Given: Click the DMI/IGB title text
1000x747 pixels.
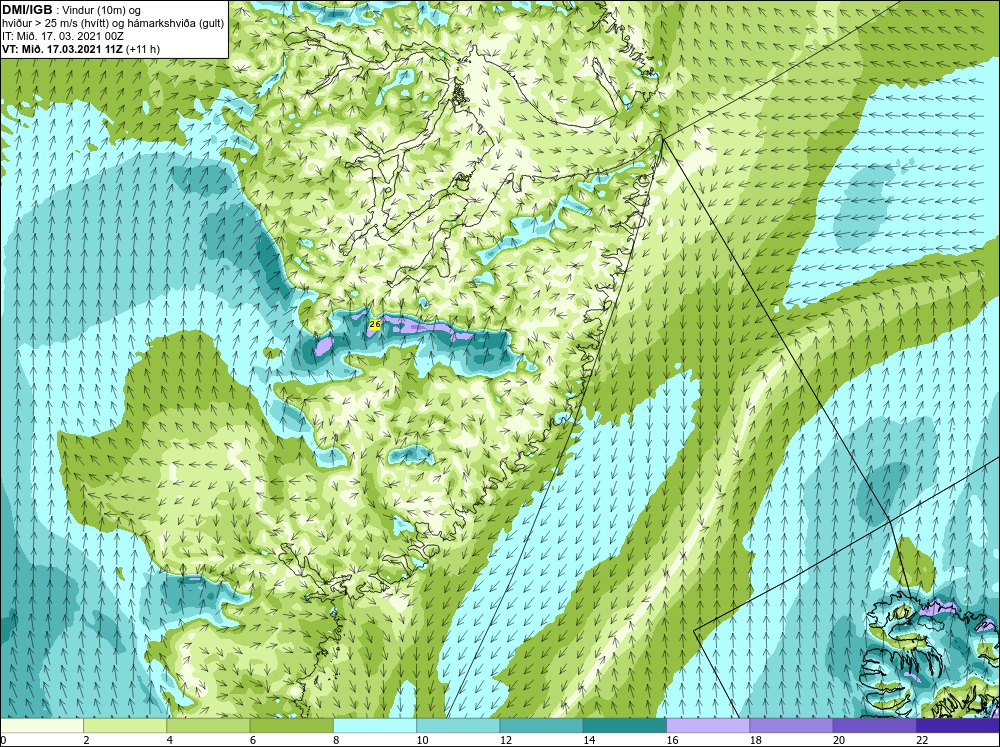Looking at the screenshot, I should pyautogui.click(x=27, y=10).
